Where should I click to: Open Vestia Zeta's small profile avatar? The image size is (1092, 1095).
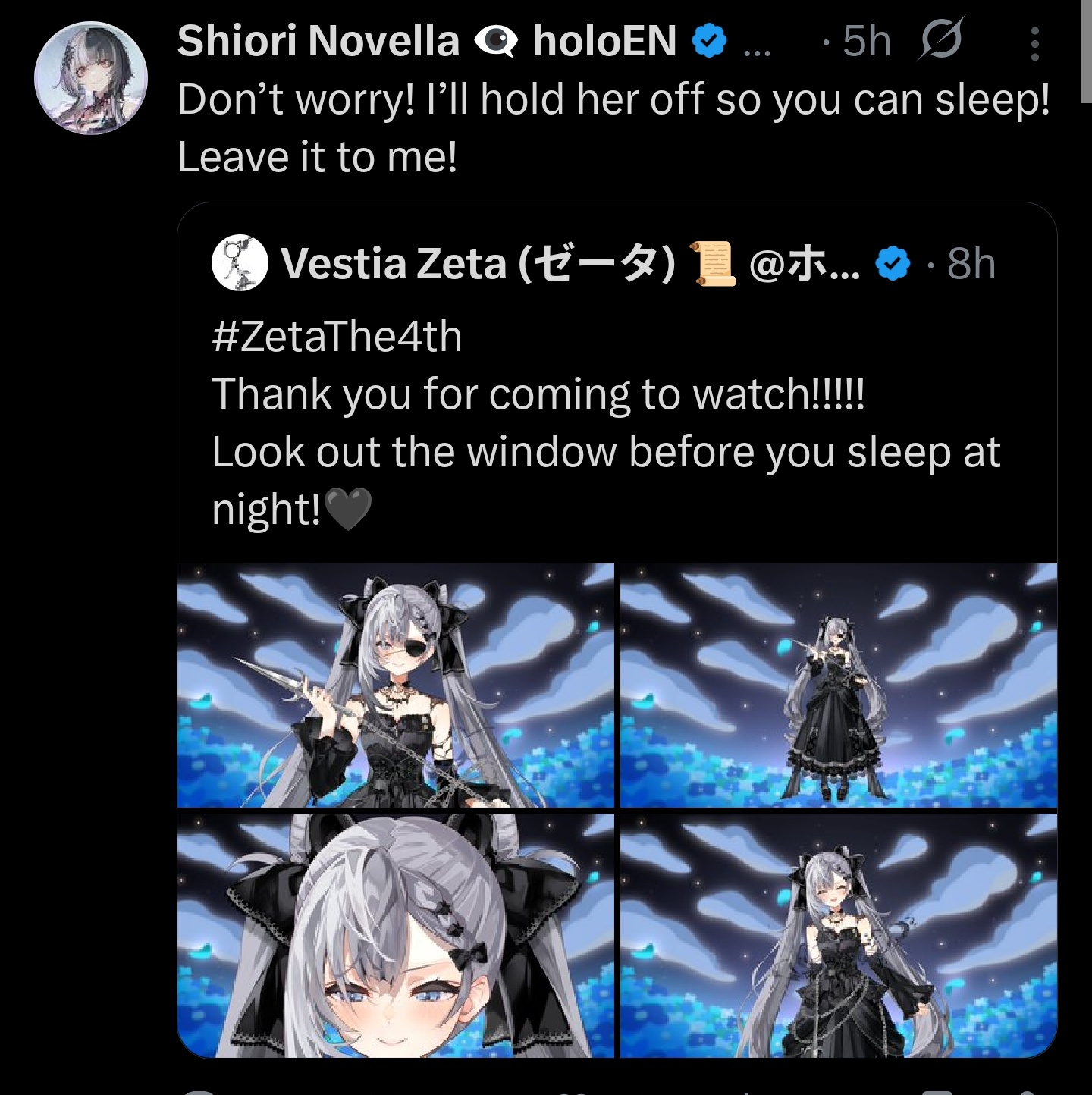240,262
